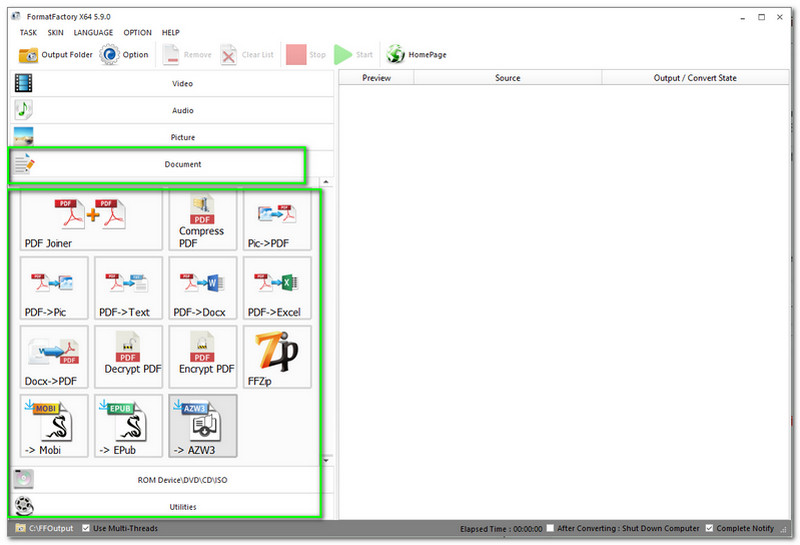Open the PDF->Pic converter
This screenshot has width=800, height=545.
[54, 288]
